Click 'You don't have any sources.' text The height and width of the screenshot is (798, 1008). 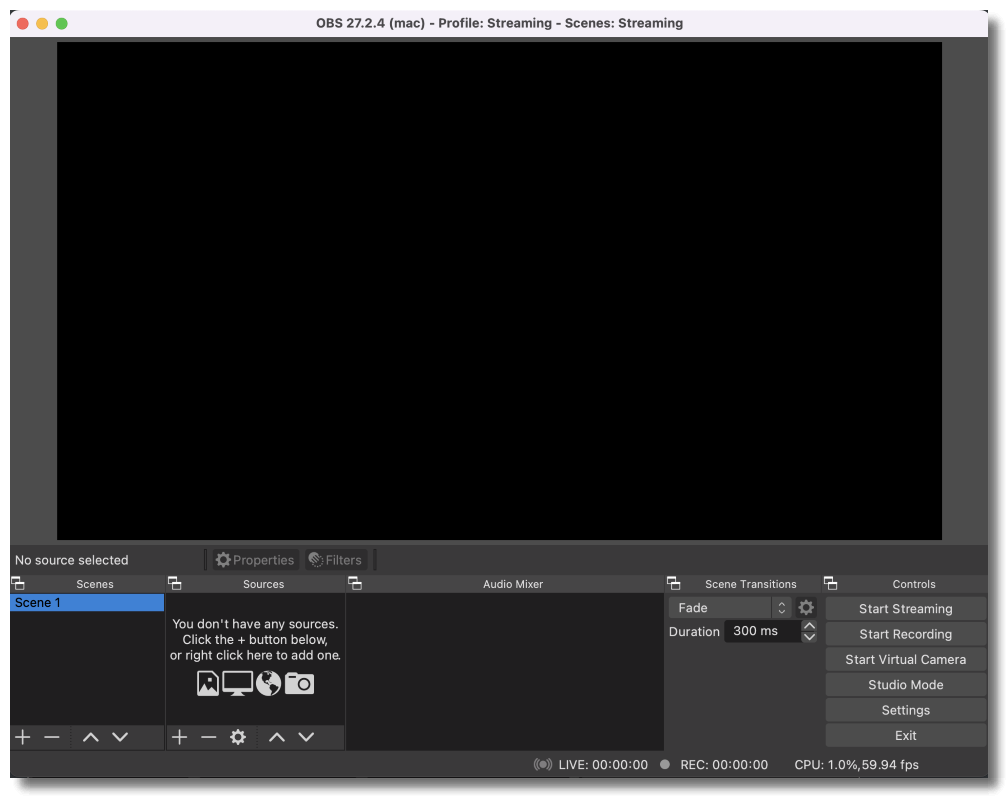click(x=255, y=624)
